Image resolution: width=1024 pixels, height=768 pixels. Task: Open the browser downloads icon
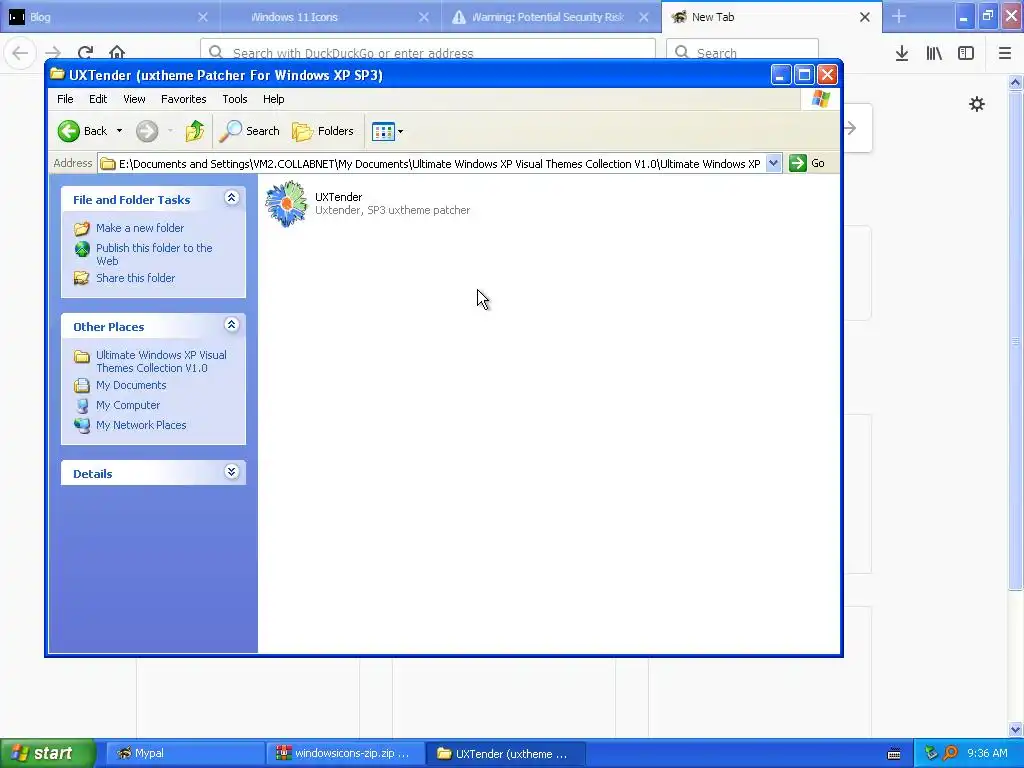coord(902,53)
